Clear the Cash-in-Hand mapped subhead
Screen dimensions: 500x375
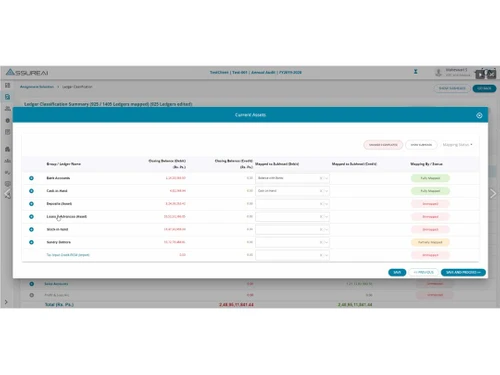pos(321,191)
